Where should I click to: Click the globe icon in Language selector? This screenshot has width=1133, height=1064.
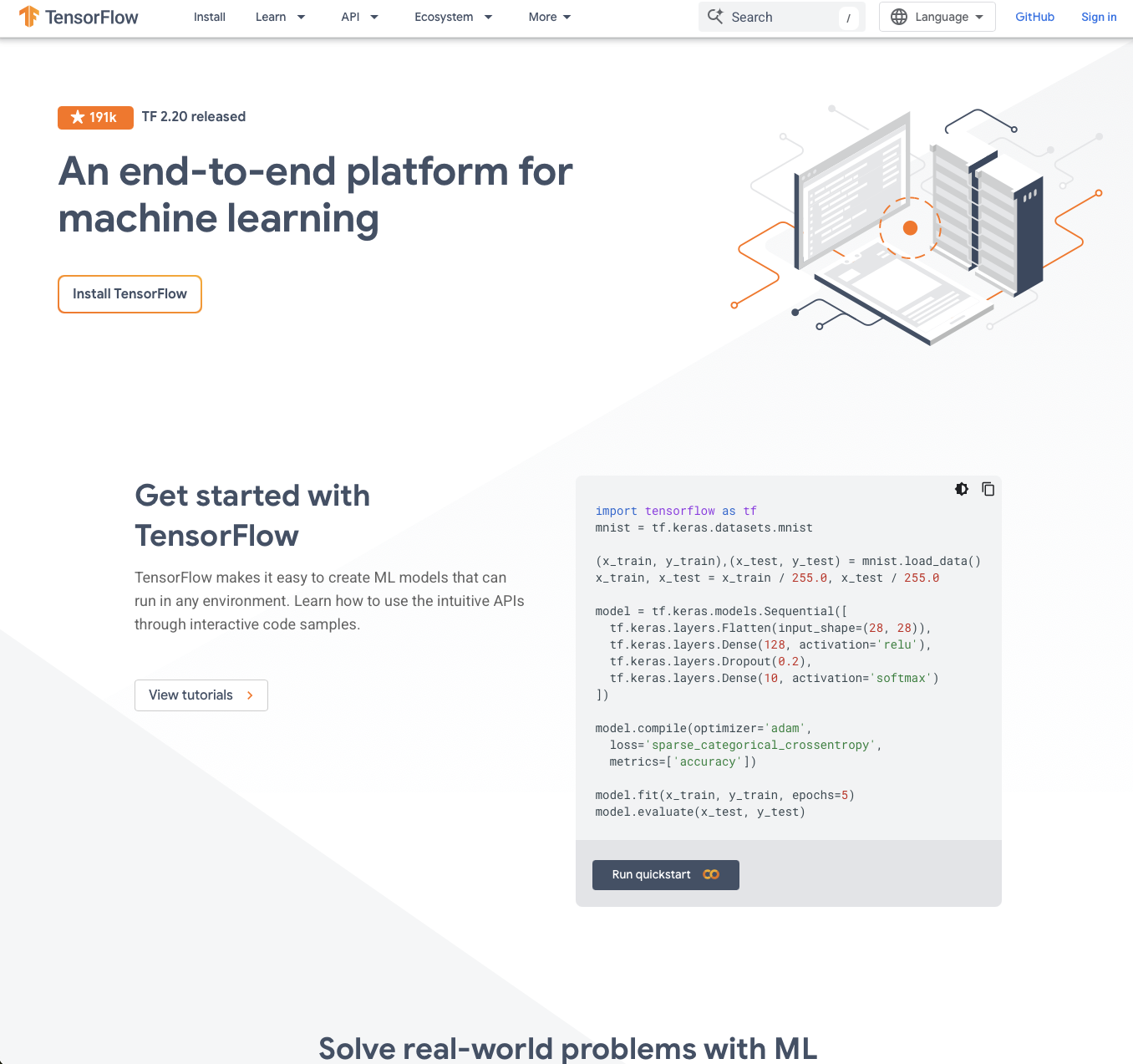[x=899, y=17]
